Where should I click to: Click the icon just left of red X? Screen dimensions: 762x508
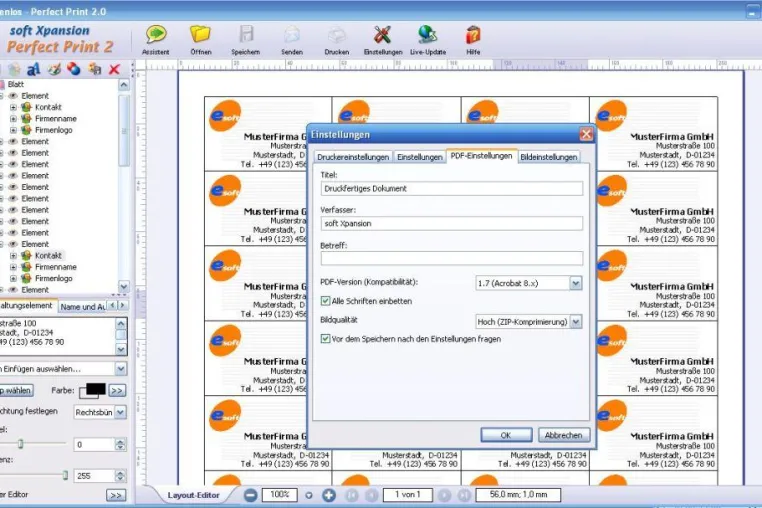[94, 70]
